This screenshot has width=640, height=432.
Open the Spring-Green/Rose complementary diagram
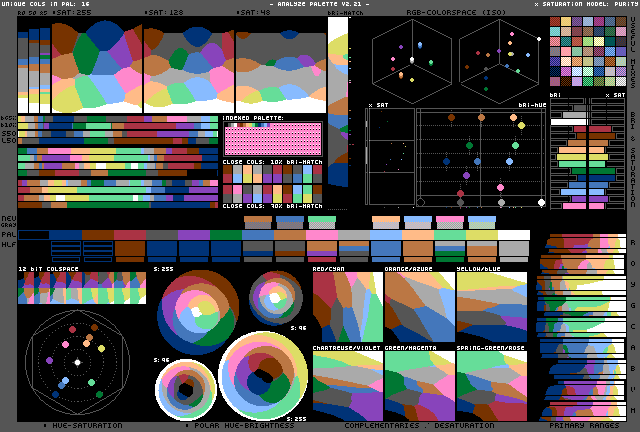[x=492, y=386]
